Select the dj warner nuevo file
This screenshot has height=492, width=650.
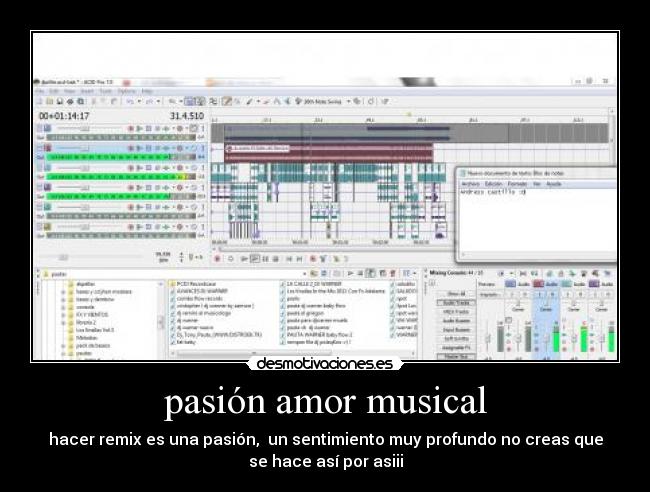[195, 327]
